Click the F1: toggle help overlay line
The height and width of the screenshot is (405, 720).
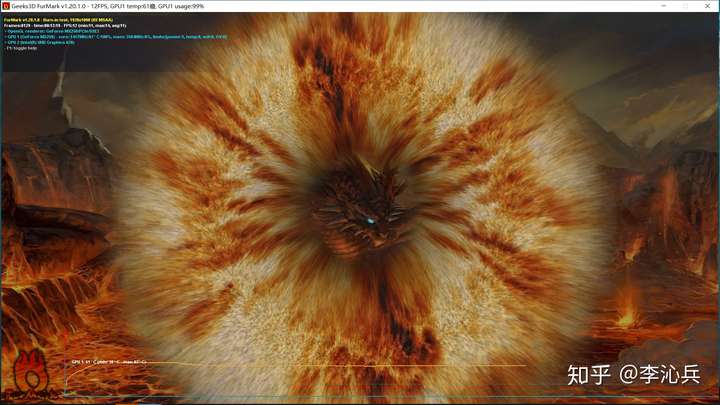pyautogui.click(x=21, y=48)
